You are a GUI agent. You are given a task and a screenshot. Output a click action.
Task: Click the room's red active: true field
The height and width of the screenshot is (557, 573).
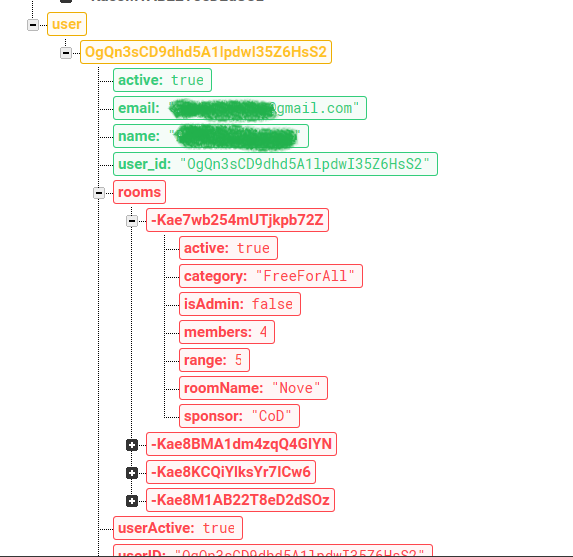[x=228, y=248]
